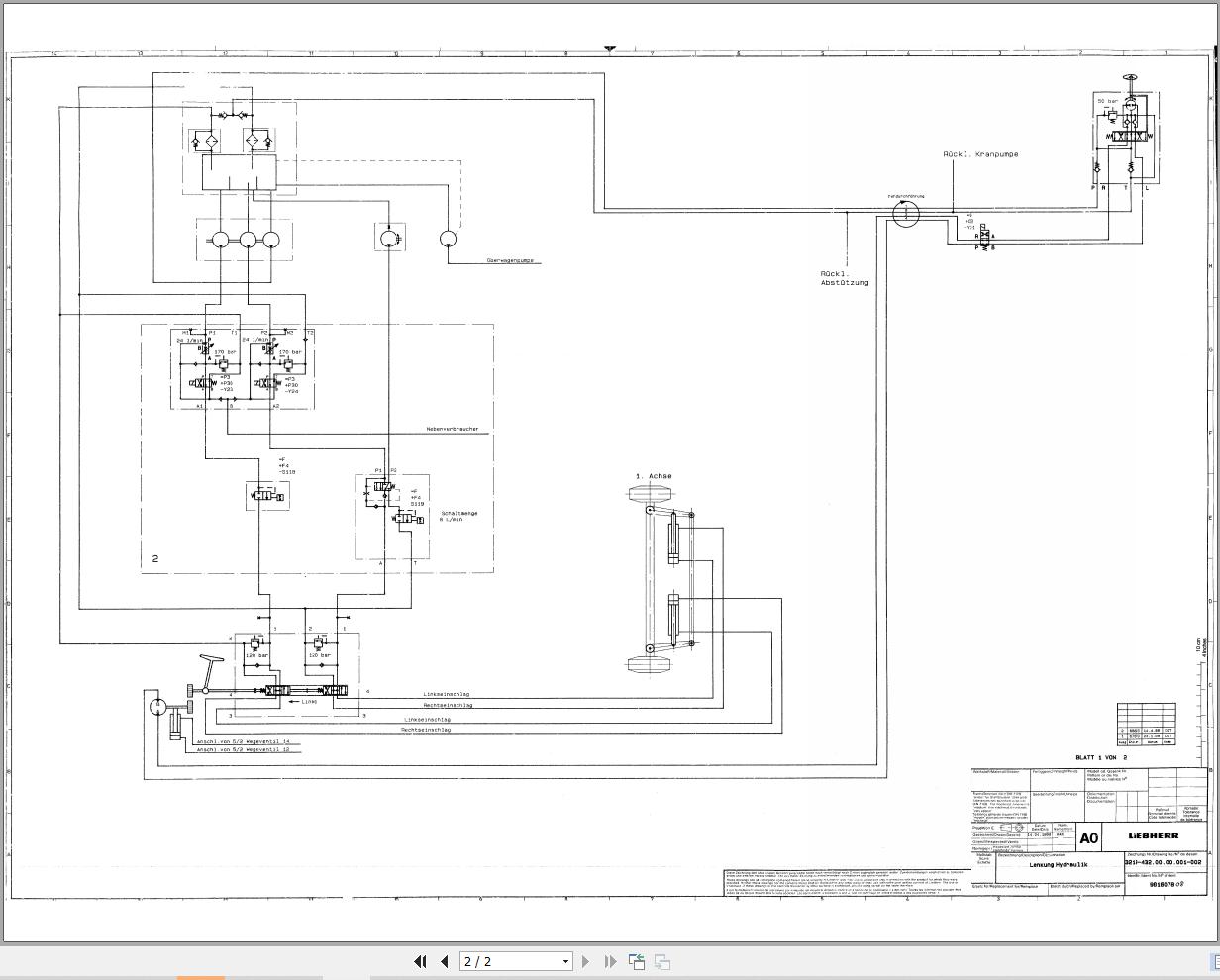Click the 'Rückl. Kranpumpe' label
Viewport: 1220px width, 980px height.
click(x=980, y=154)
